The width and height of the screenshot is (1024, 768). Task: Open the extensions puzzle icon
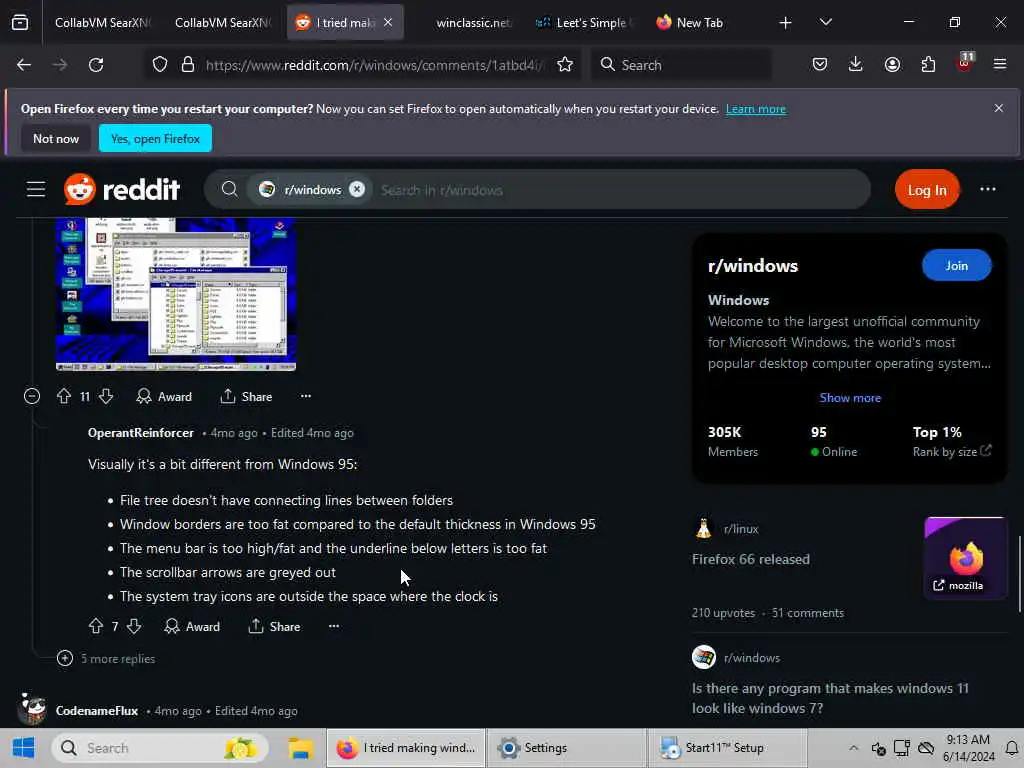[x=928, y=65]
